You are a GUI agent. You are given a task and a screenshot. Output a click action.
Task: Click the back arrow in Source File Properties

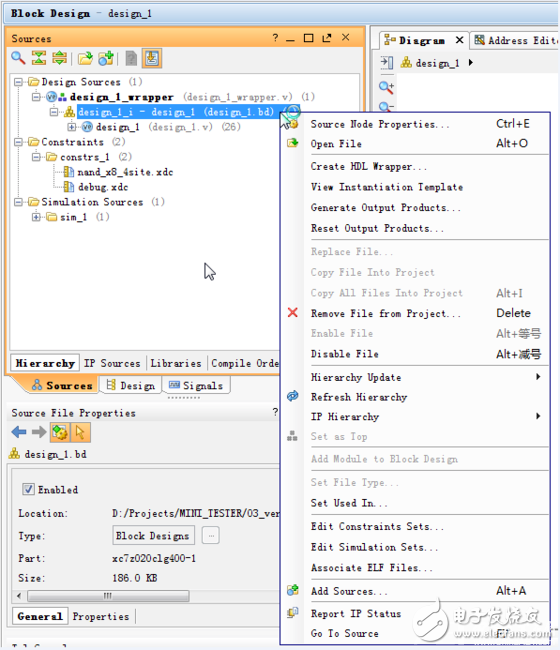tap(19, 432)
